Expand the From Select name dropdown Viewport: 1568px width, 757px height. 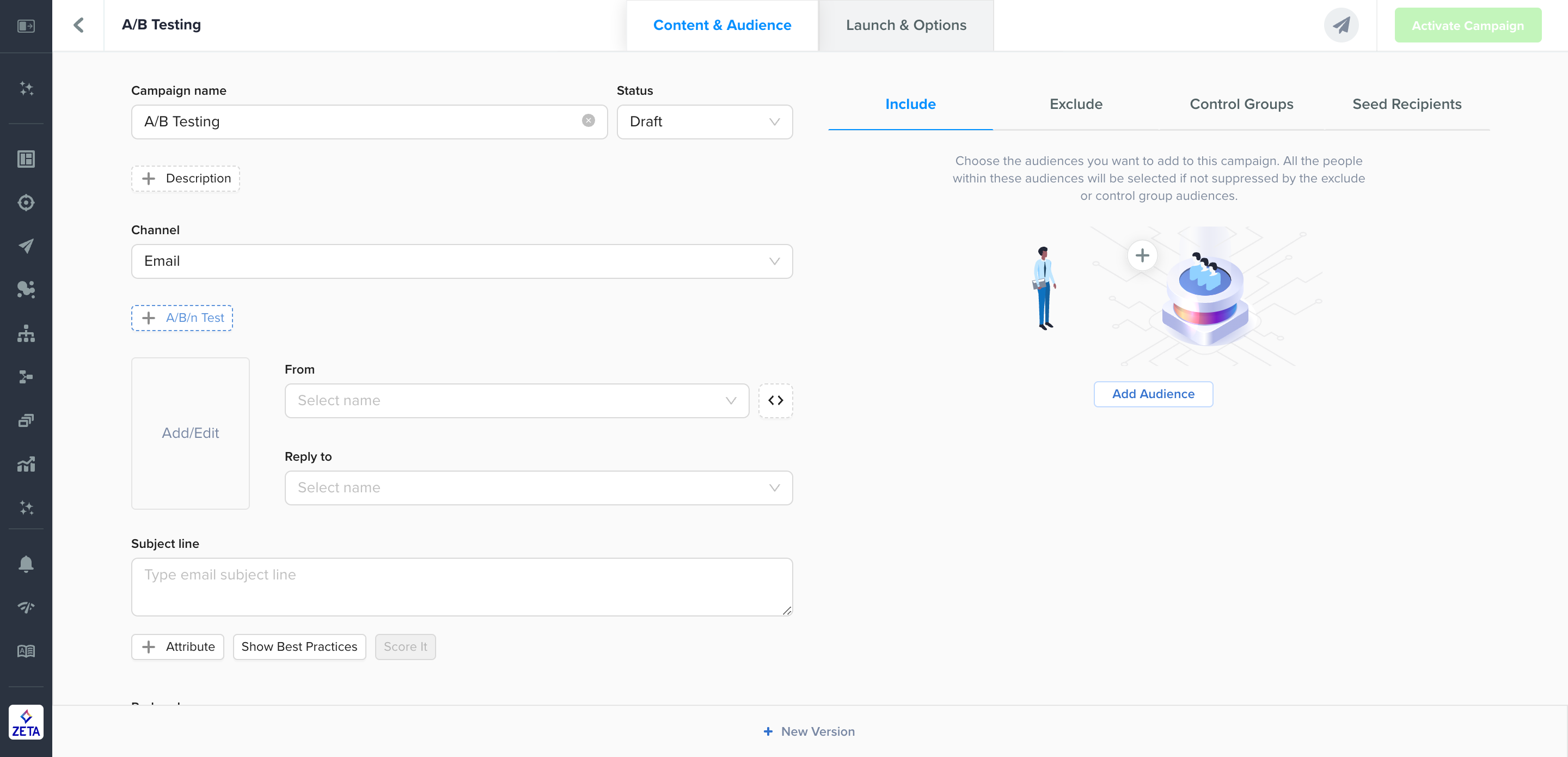pyautogui.click(x=516, y=401)
